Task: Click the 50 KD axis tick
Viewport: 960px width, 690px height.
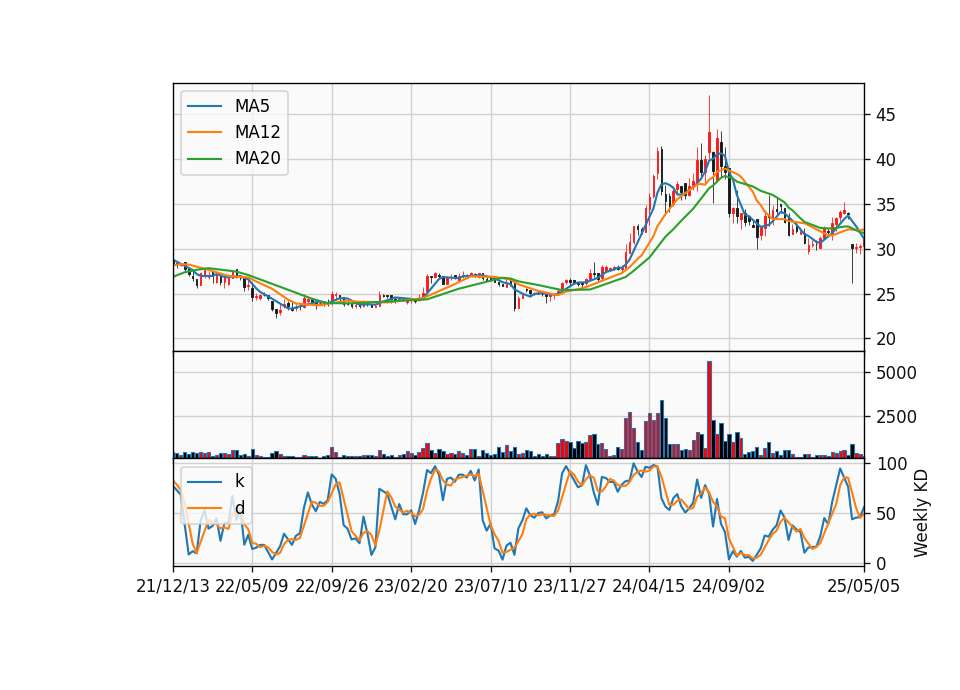Action: coord(885,514)
